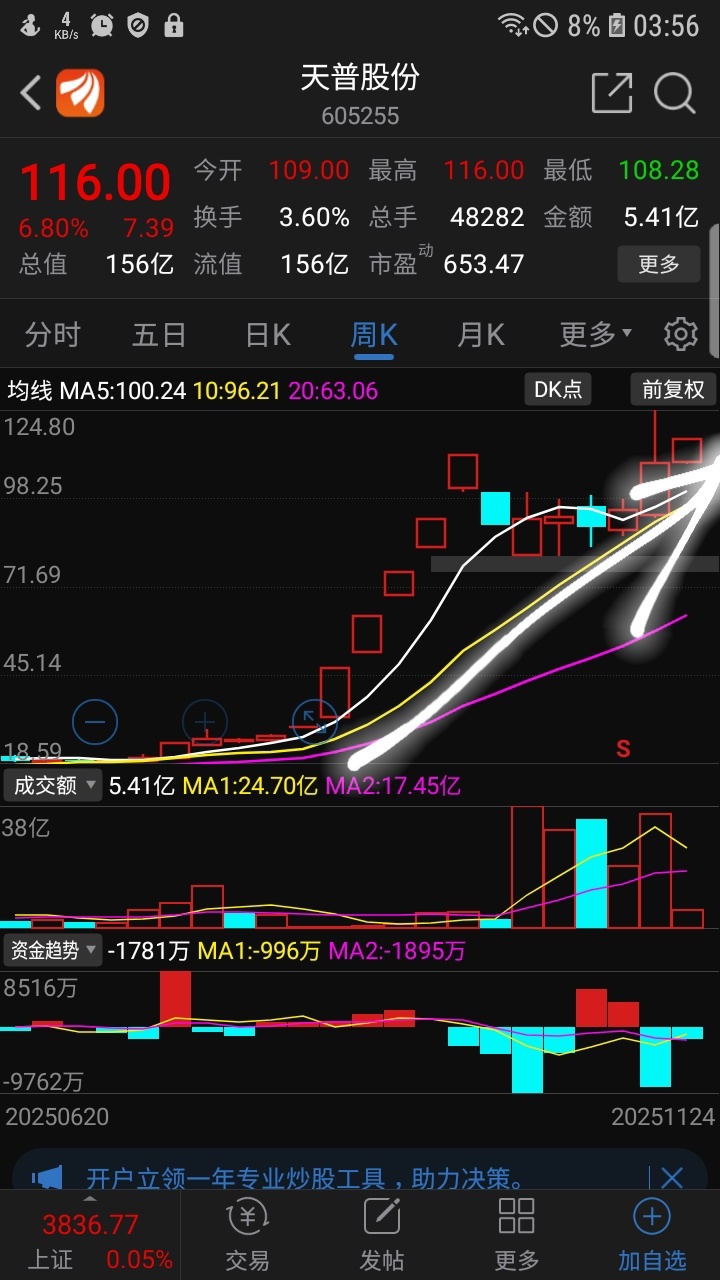Go back using the left arrow
Image resolution: width=720 pixels, height=1280 pixels.
pyautogui.click(x=31, y=94)
